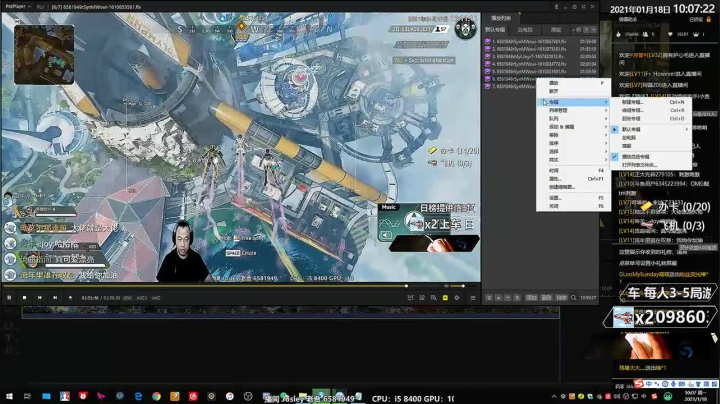The image size is (720, 404).
Task: Move selected item to top of playlist
Action: point(489,298)
